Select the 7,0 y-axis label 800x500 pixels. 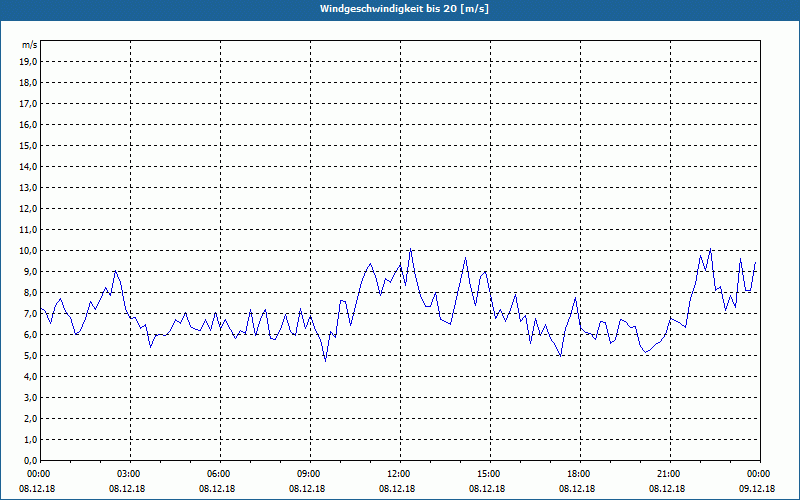click(x=31, y=314)
